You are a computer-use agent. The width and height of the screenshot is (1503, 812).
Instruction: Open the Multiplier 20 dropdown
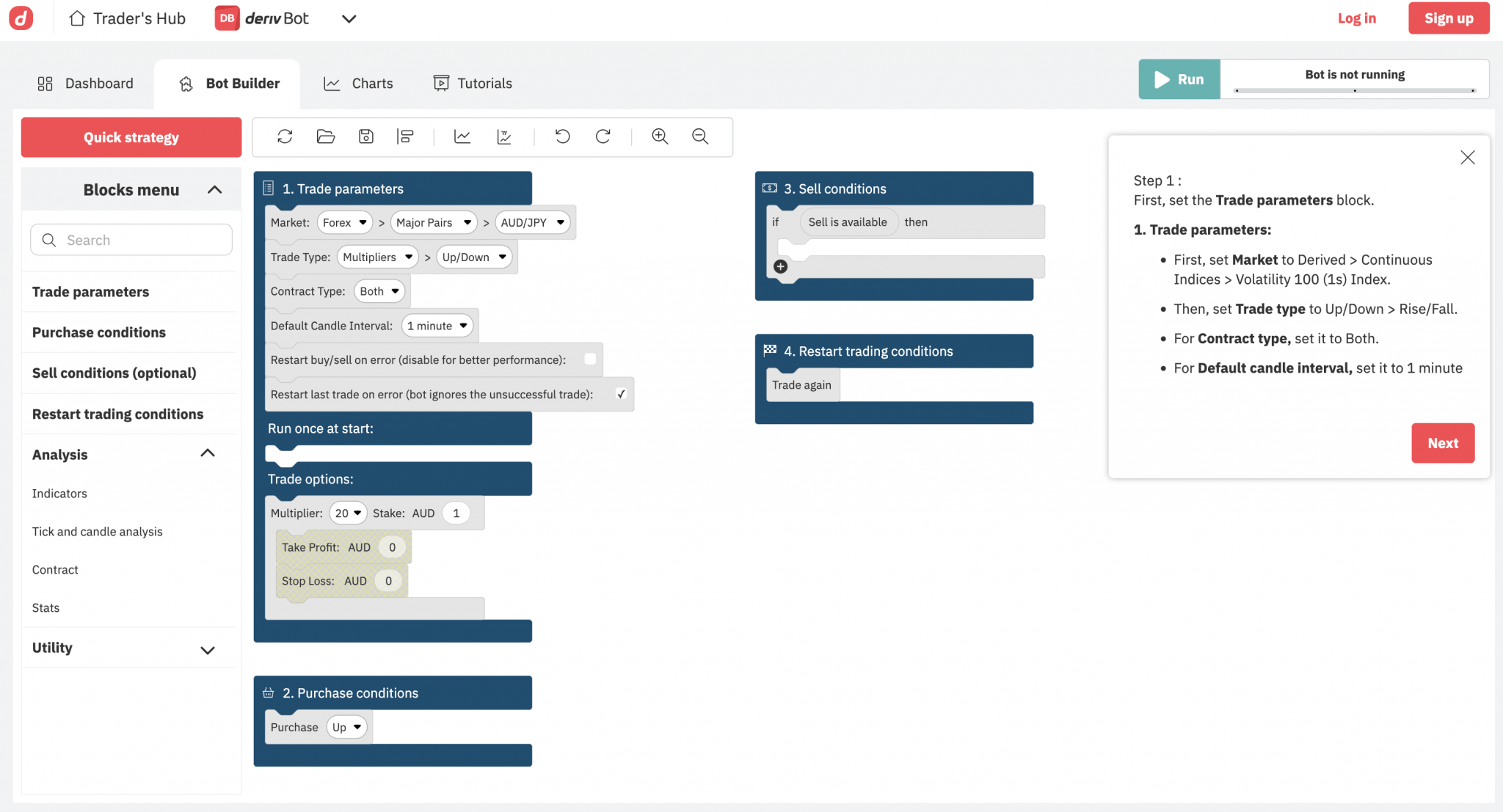click(x=349, y=513)
